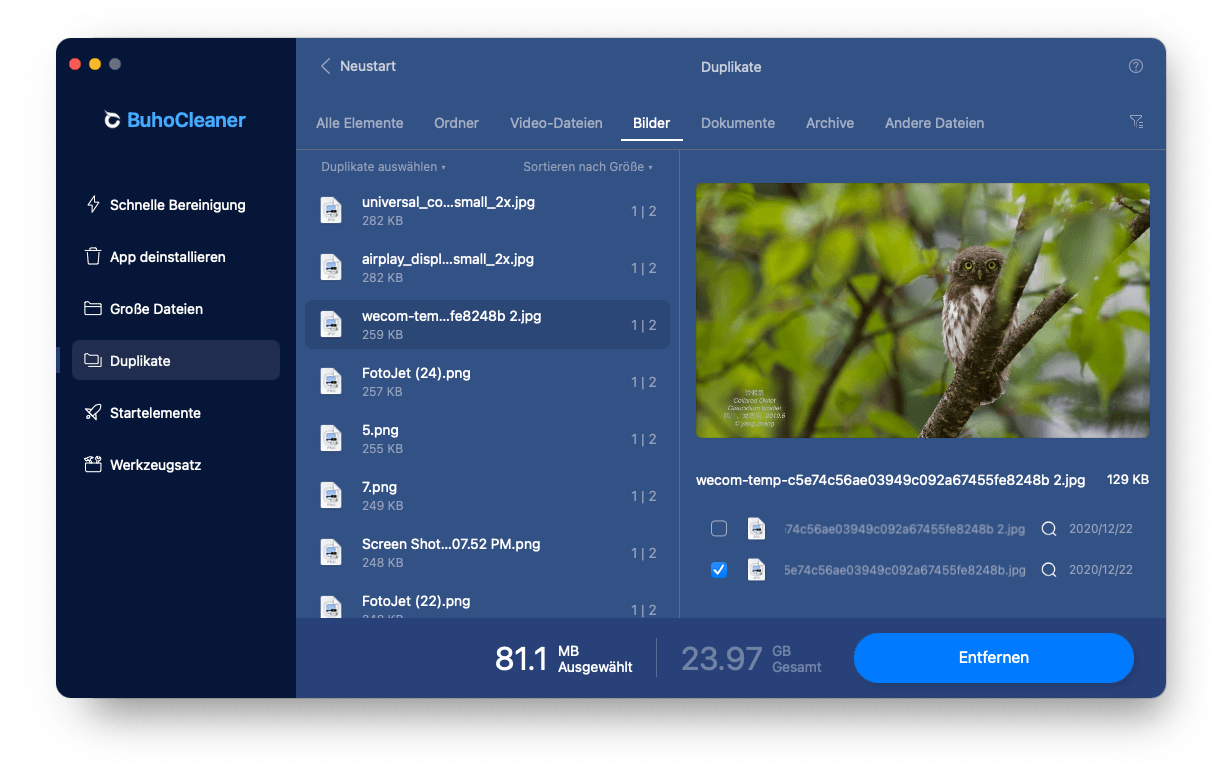Reveal the '2.jpg' copy with magnifier icon
1222x772 pixels.
[1049, 529]
